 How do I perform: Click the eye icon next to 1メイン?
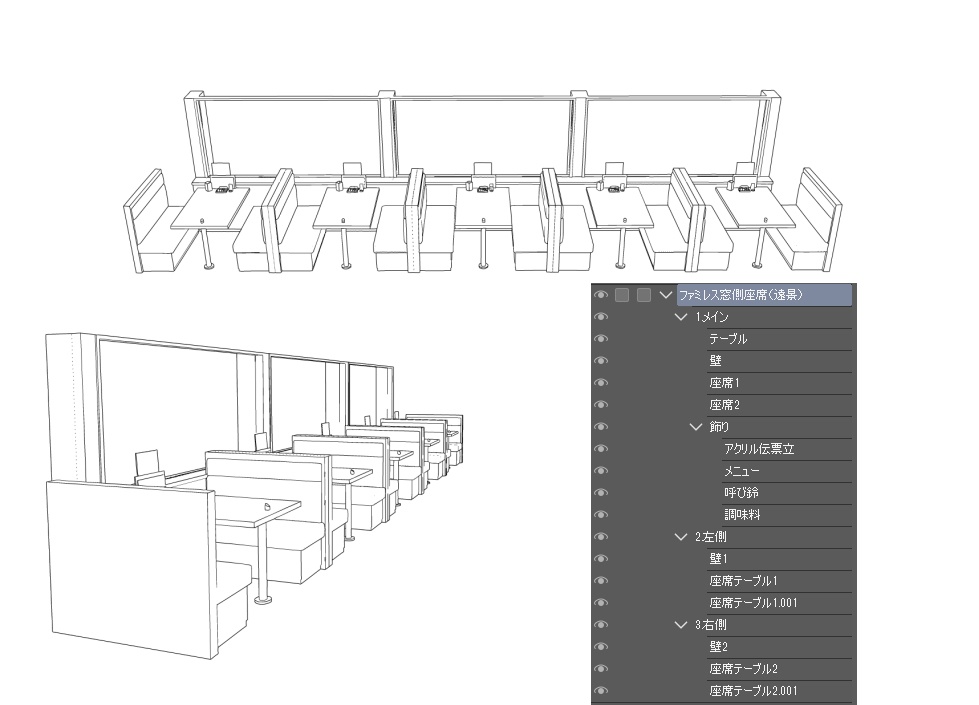tap(600, 317)
